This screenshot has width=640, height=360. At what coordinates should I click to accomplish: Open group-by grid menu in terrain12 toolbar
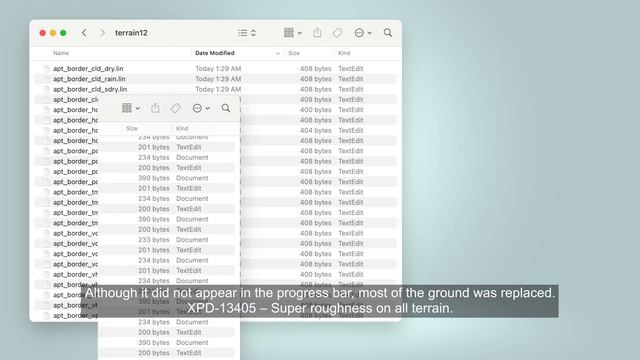click(x=293, y=33)
